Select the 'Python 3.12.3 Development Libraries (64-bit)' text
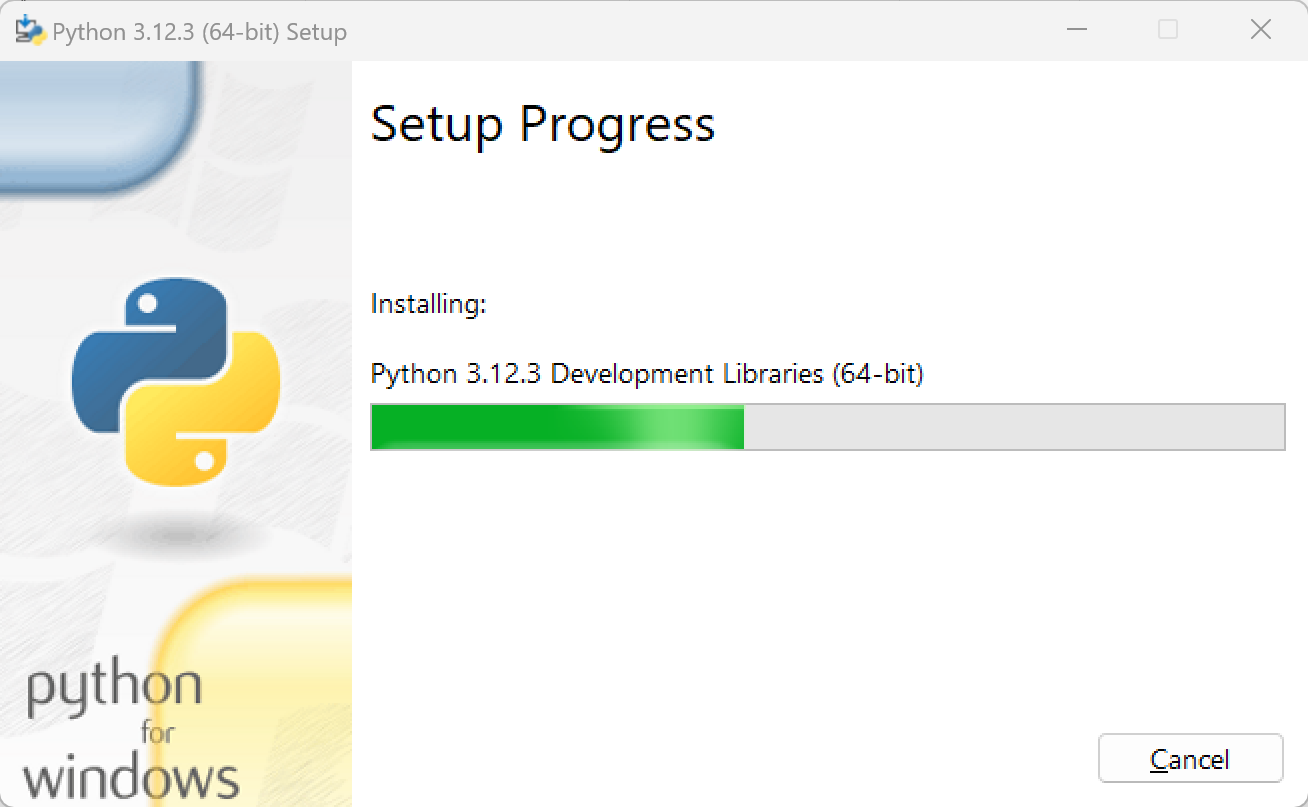The image size is (1308, 807). coord(646,373)
